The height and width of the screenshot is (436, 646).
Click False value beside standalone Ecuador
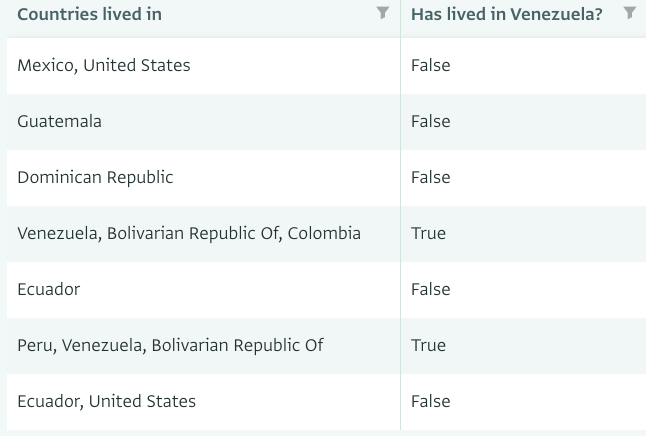pyautogui.click(x=431, y=290)
